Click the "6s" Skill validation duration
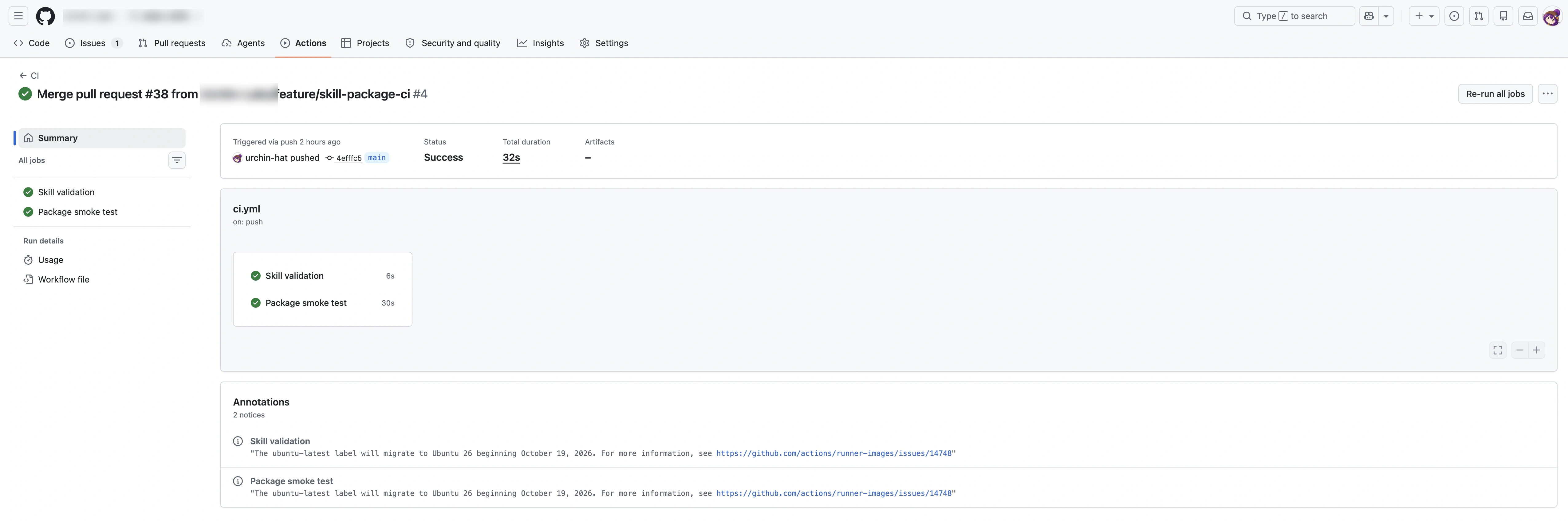Viewport: 1568px width, 522px height. point(390,276)
